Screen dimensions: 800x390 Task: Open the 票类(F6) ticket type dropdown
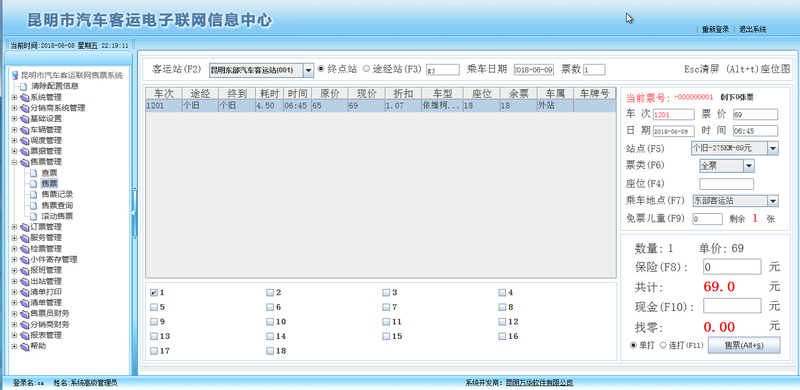(x=749, y=166)
